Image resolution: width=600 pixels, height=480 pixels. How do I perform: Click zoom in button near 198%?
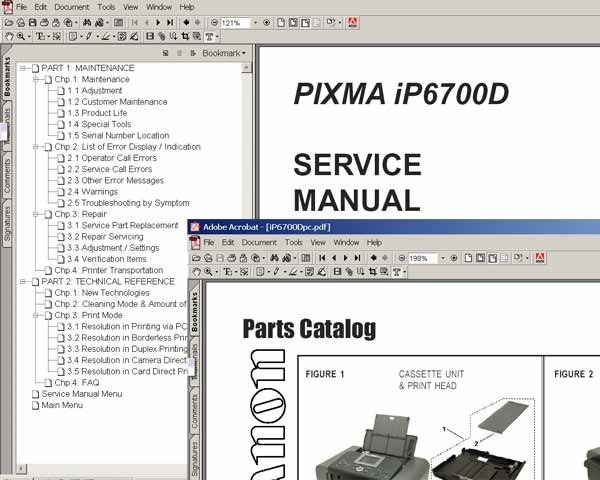(x=454, y=258)
